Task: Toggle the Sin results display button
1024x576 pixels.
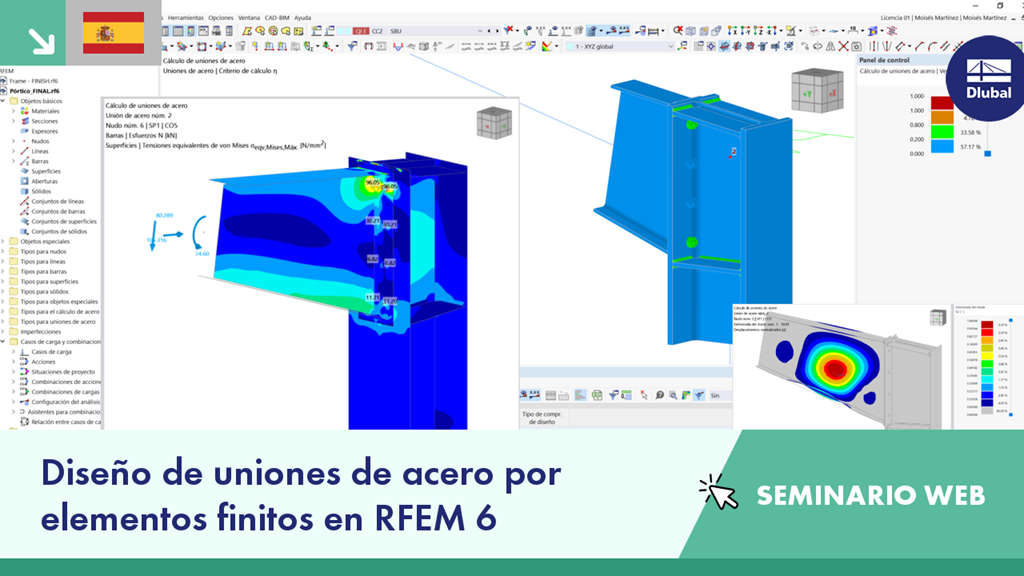Action: (x=717, y=396)
